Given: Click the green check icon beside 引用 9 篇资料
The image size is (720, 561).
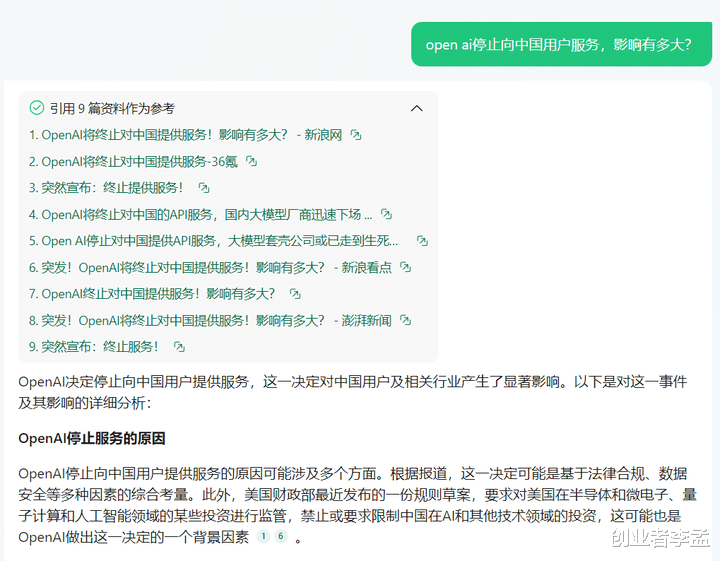Looking at the screenshot, I should (x=37, y=108).
